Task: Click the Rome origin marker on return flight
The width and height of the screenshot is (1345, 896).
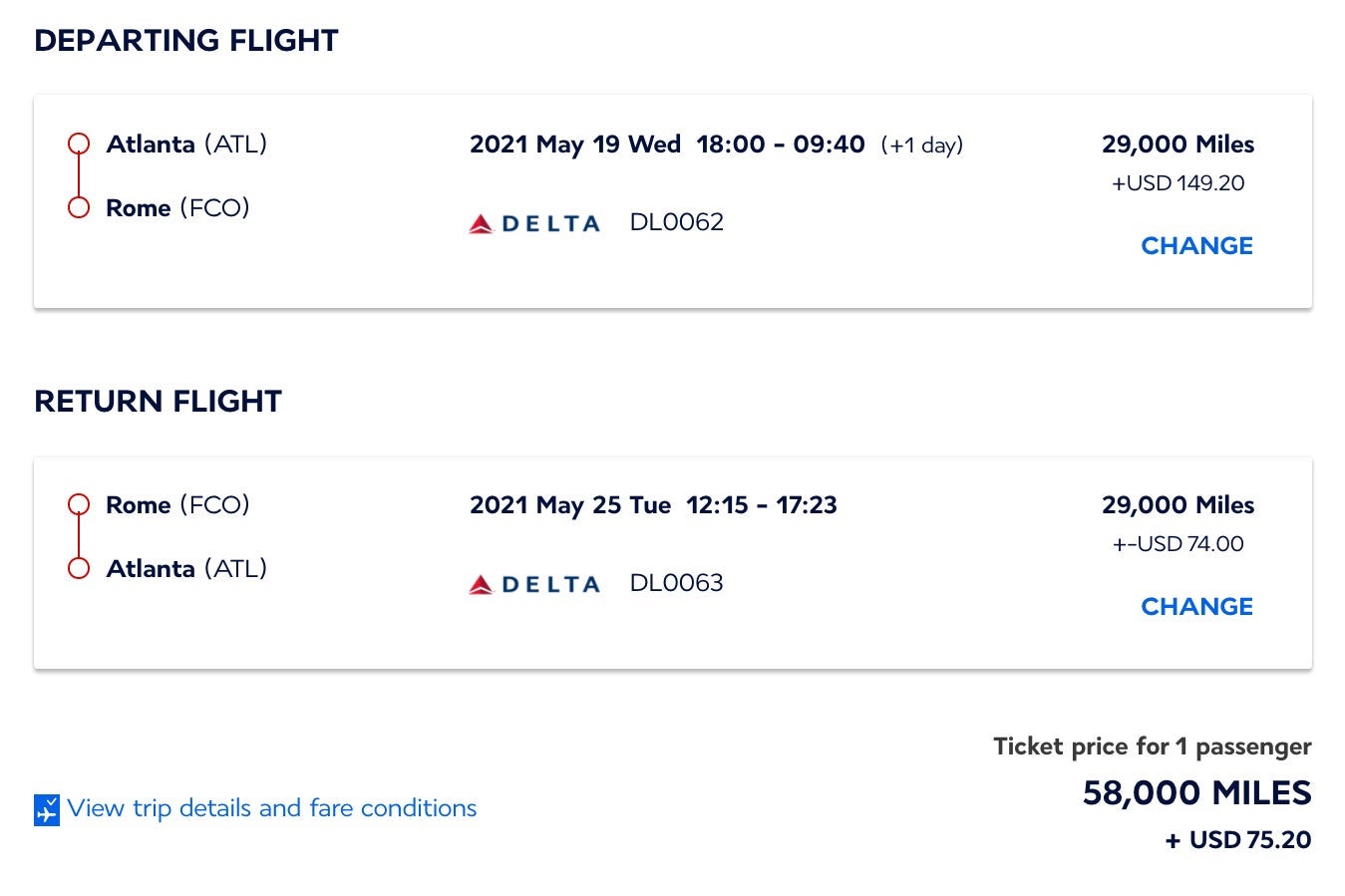Action: point(79,503)
